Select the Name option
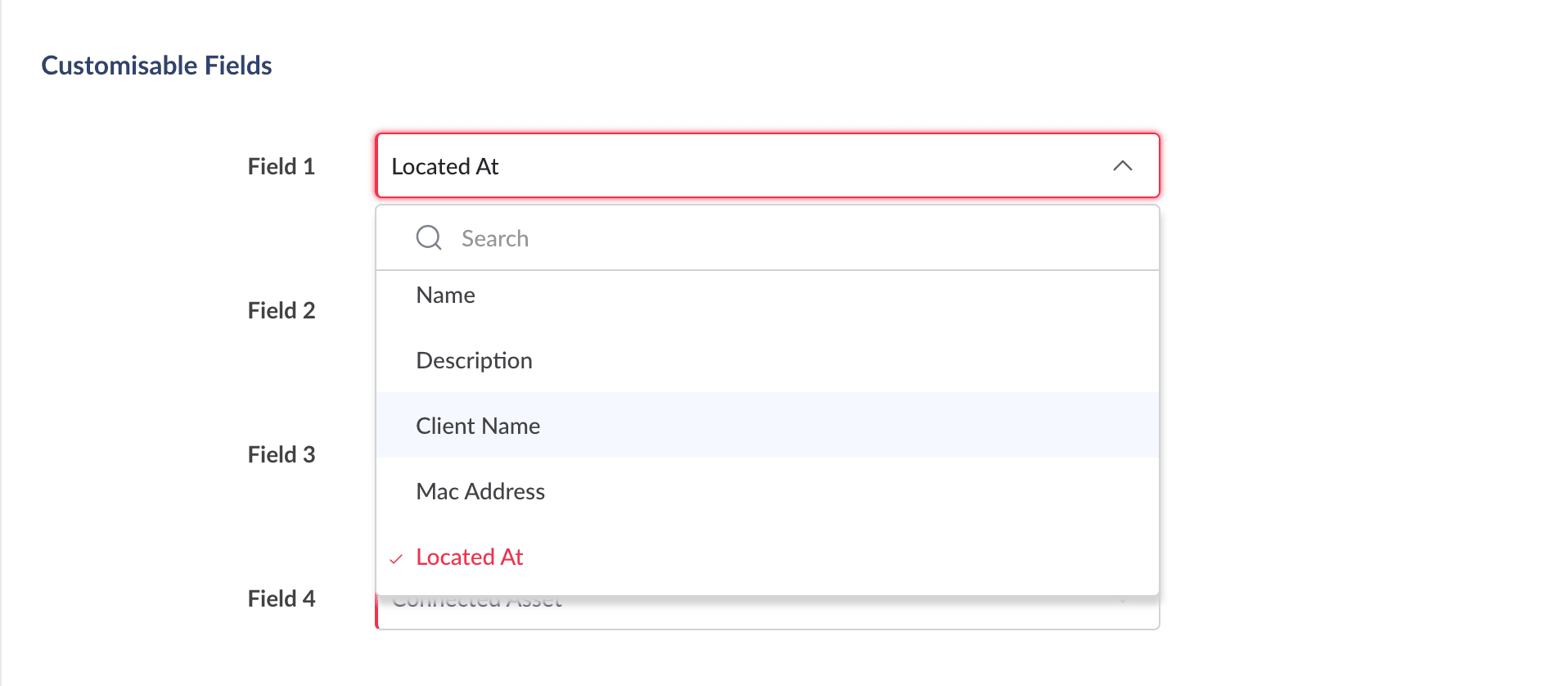 point(445,296)
